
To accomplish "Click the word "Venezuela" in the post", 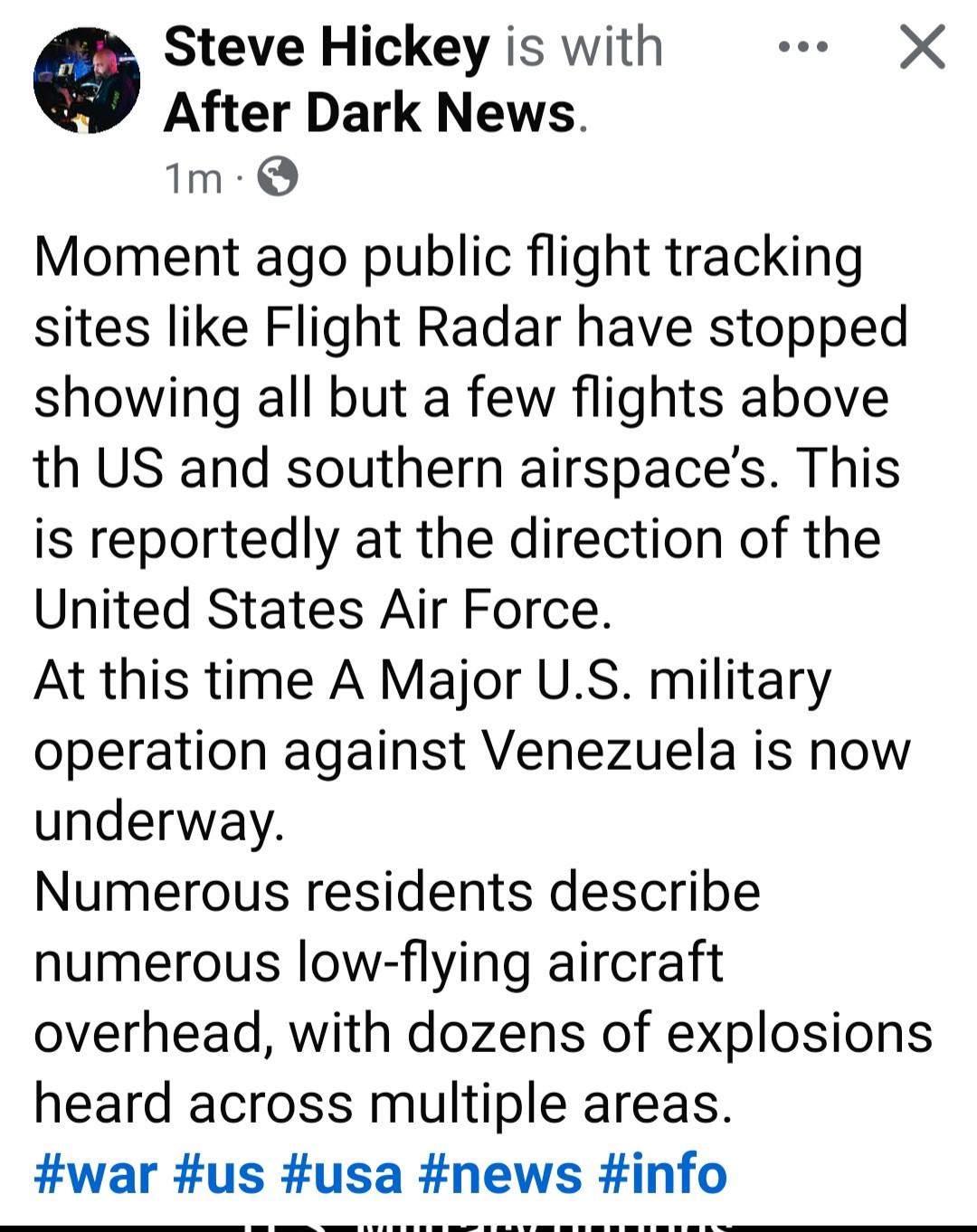I will (x=608, y=751).
